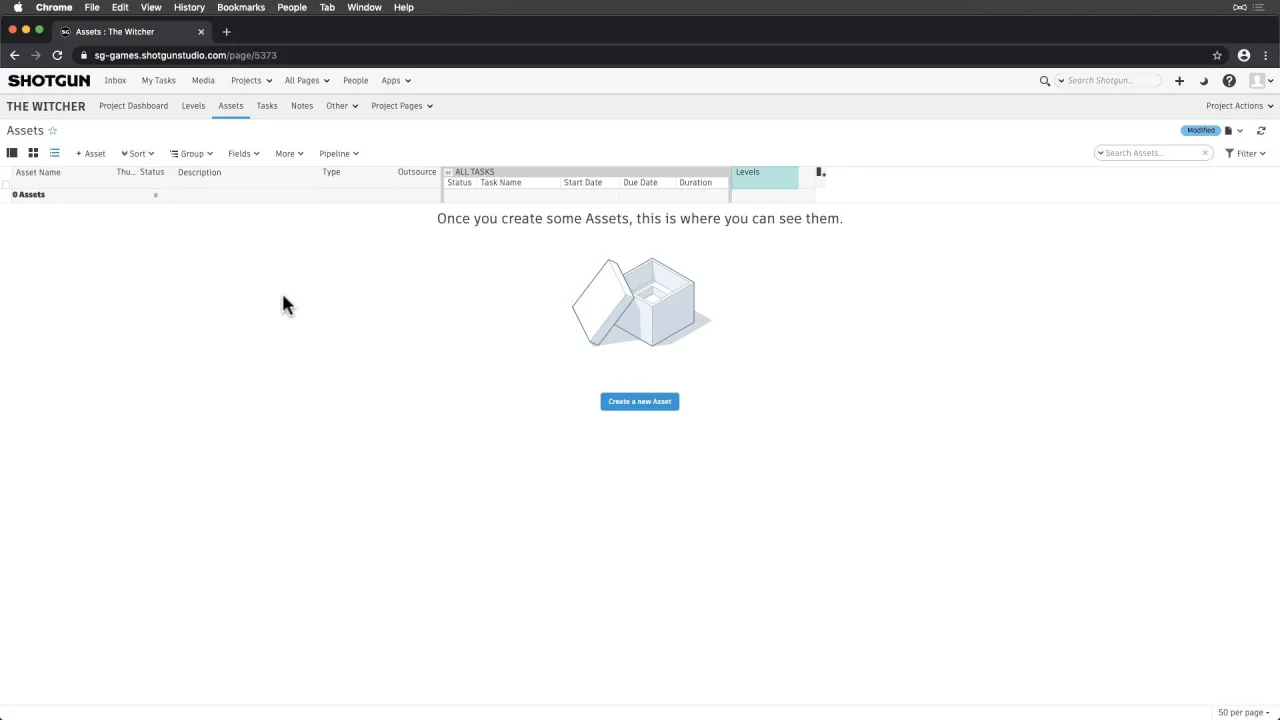This screenshot has height=720, width=1280.
Task: Open the All Pages menu
Action: [x=307, y=81]
